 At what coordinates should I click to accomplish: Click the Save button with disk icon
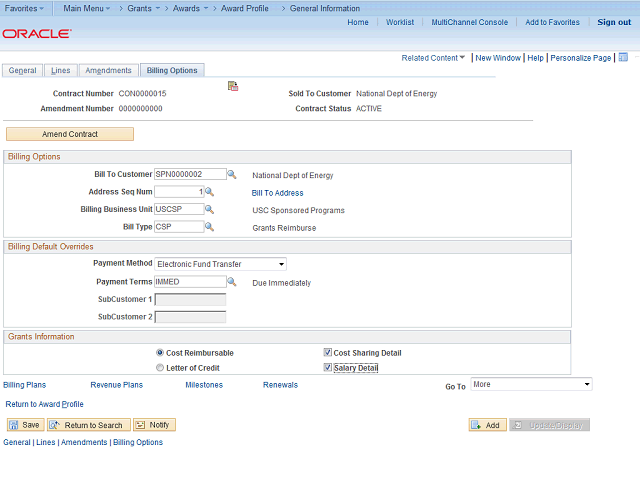pos(25,425)
